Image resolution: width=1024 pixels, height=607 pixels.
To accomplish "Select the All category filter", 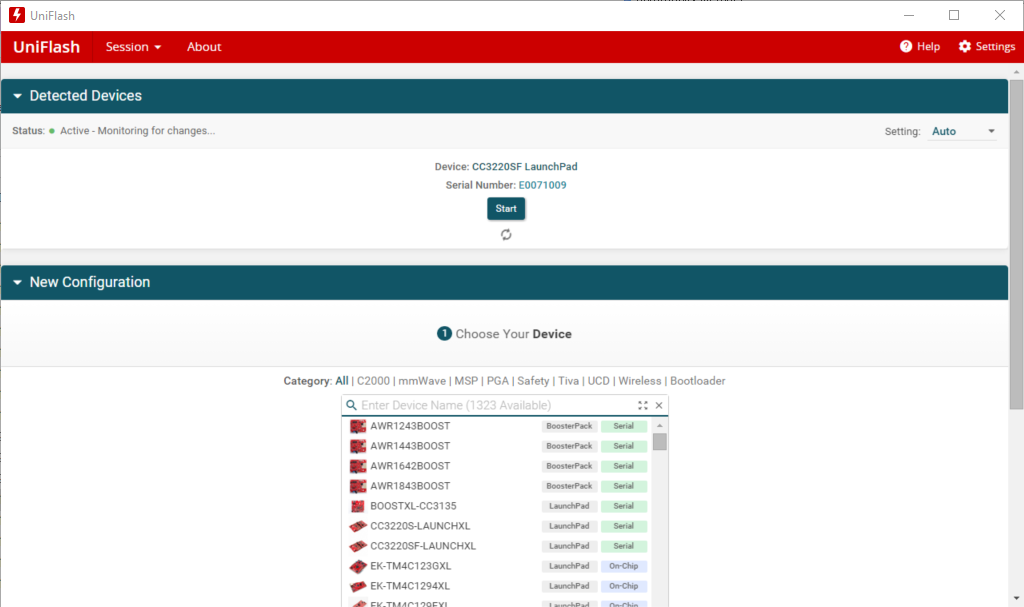I will pyautogui.click(x=342, y=381).
